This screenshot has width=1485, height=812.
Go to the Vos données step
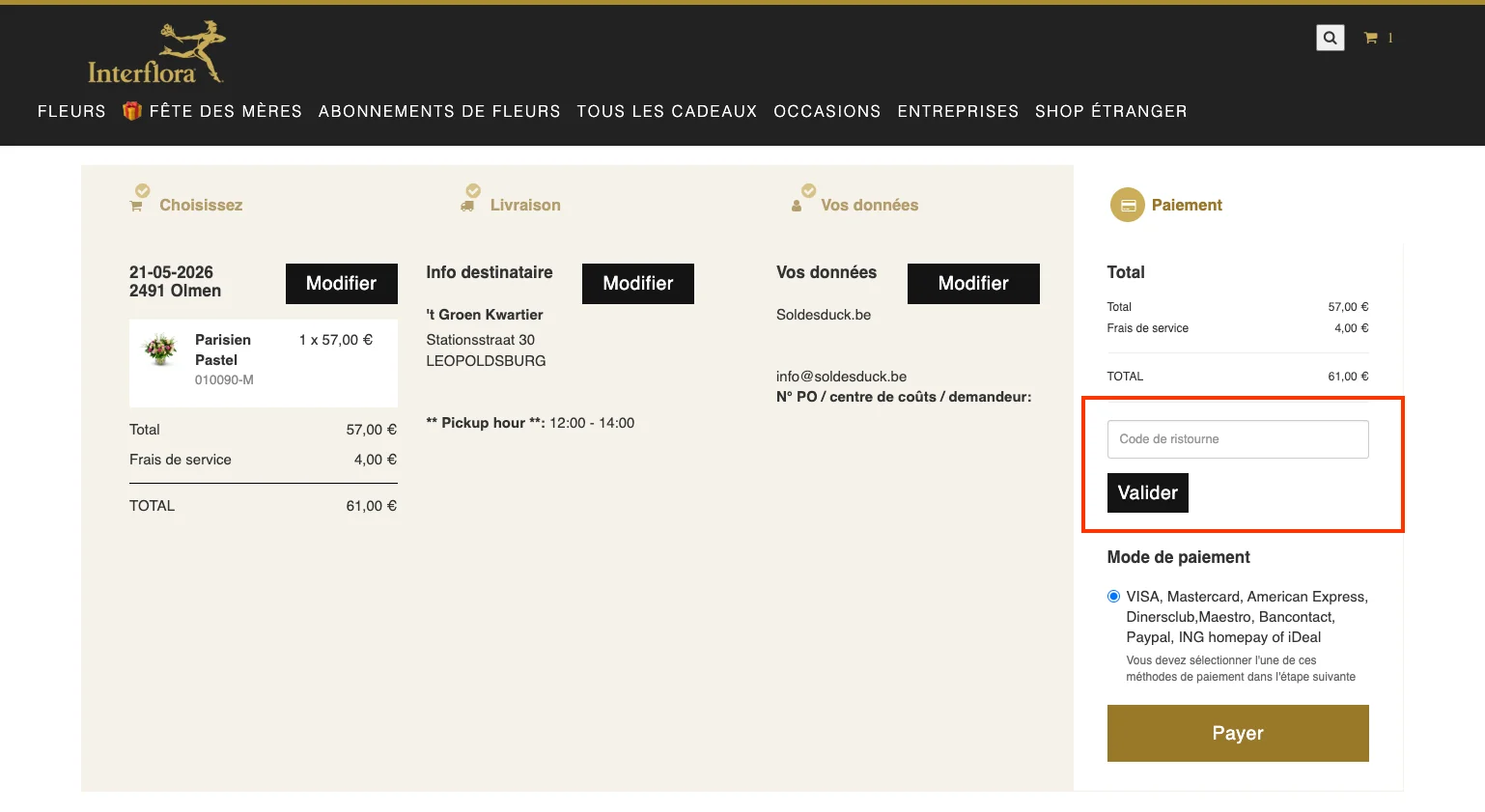[869, 205]
